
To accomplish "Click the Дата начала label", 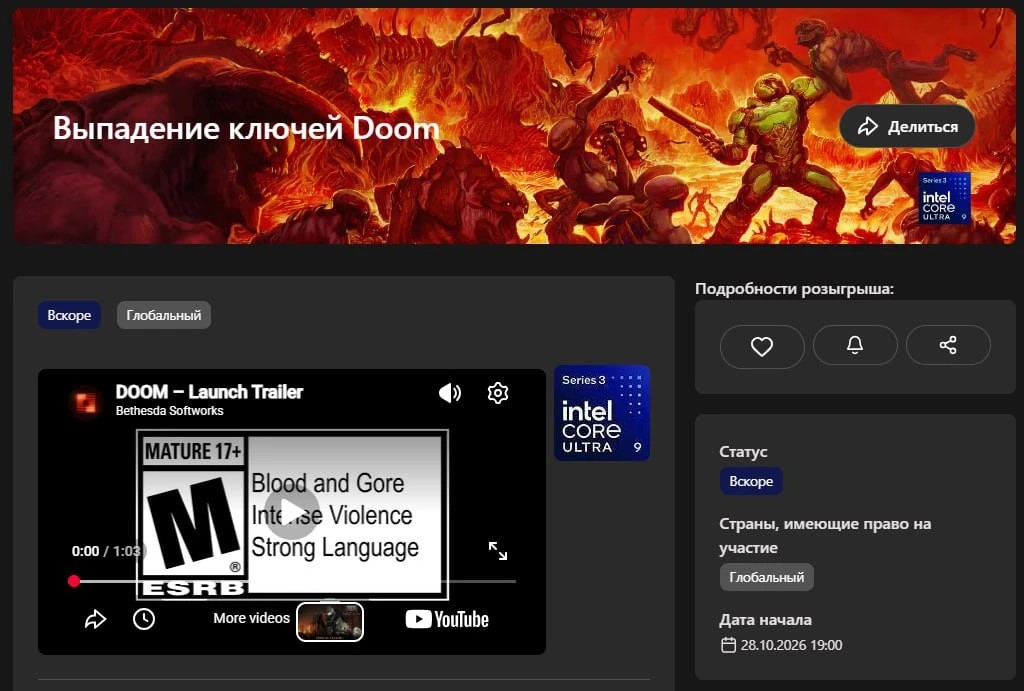I will click(x=765, y=620).
